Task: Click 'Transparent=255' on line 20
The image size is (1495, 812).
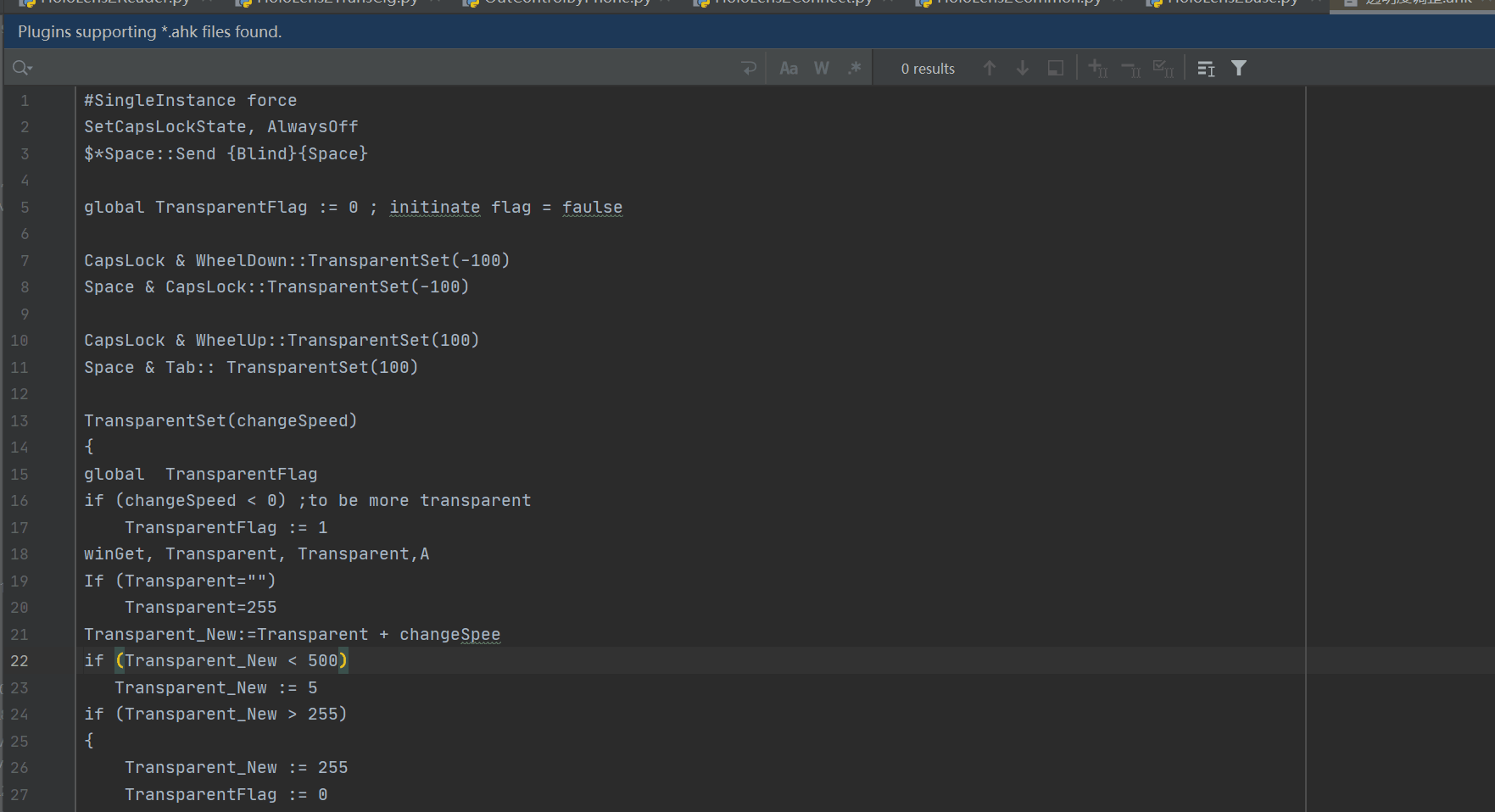Action: tap(201, 607)
